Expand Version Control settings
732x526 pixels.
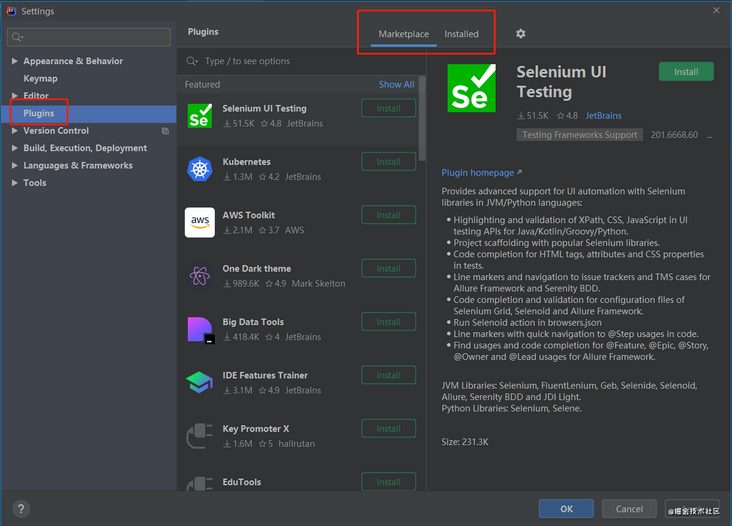click(x=14, y=131)
